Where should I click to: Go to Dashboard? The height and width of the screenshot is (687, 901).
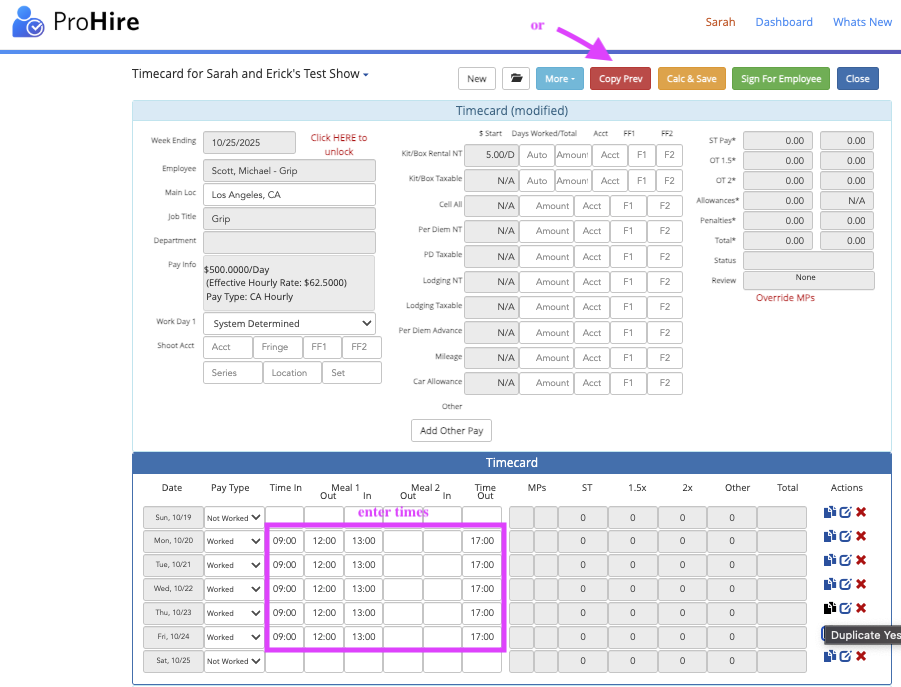(784, 22)
